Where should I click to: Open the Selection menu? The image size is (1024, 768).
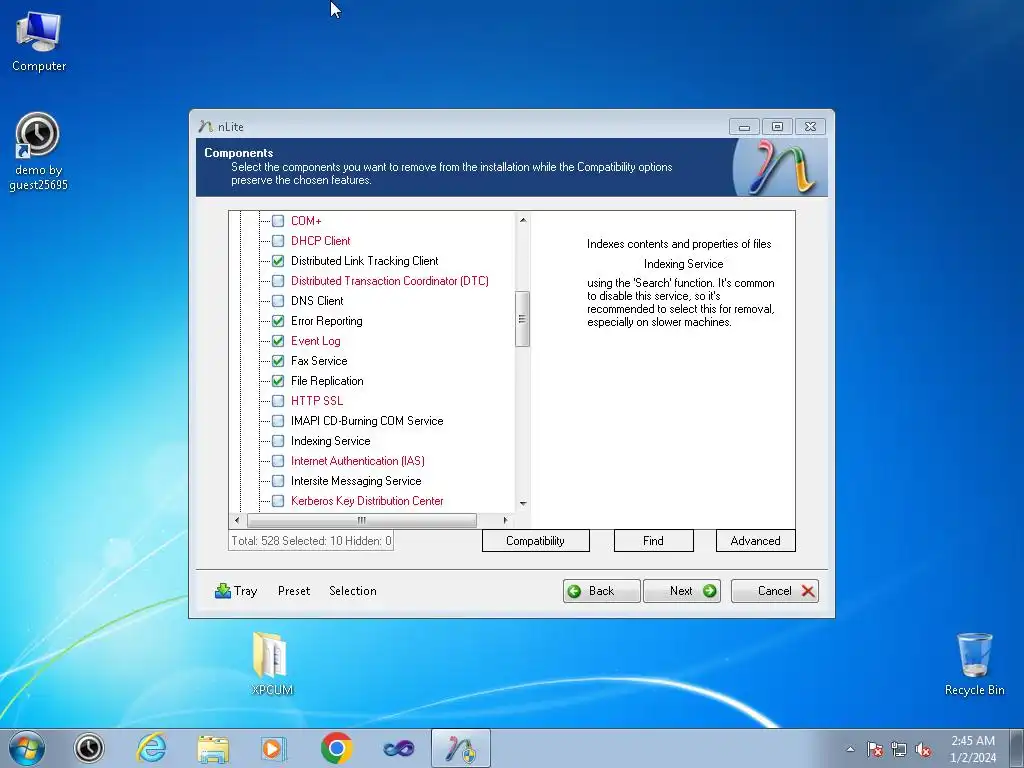pyautogui.click(x=353, y=591)
